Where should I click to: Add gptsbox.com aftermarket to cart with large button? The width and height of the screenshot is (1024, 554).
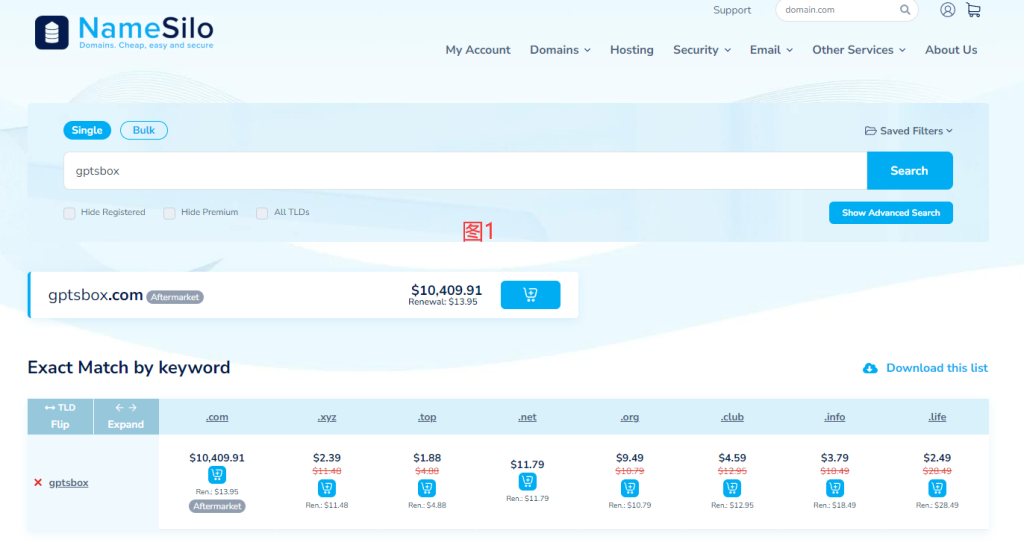pos(530,295)
